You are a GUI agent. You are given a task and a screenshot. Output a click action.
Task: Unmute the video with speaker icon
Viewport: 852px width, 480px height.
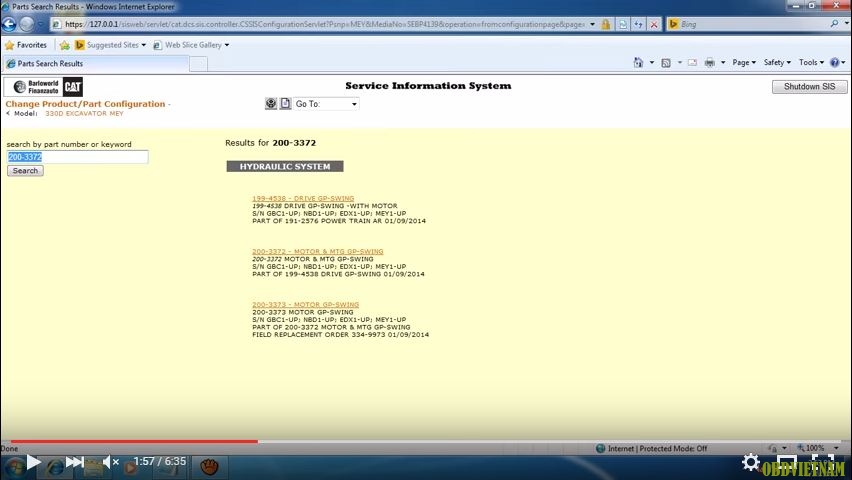(108, 462)
